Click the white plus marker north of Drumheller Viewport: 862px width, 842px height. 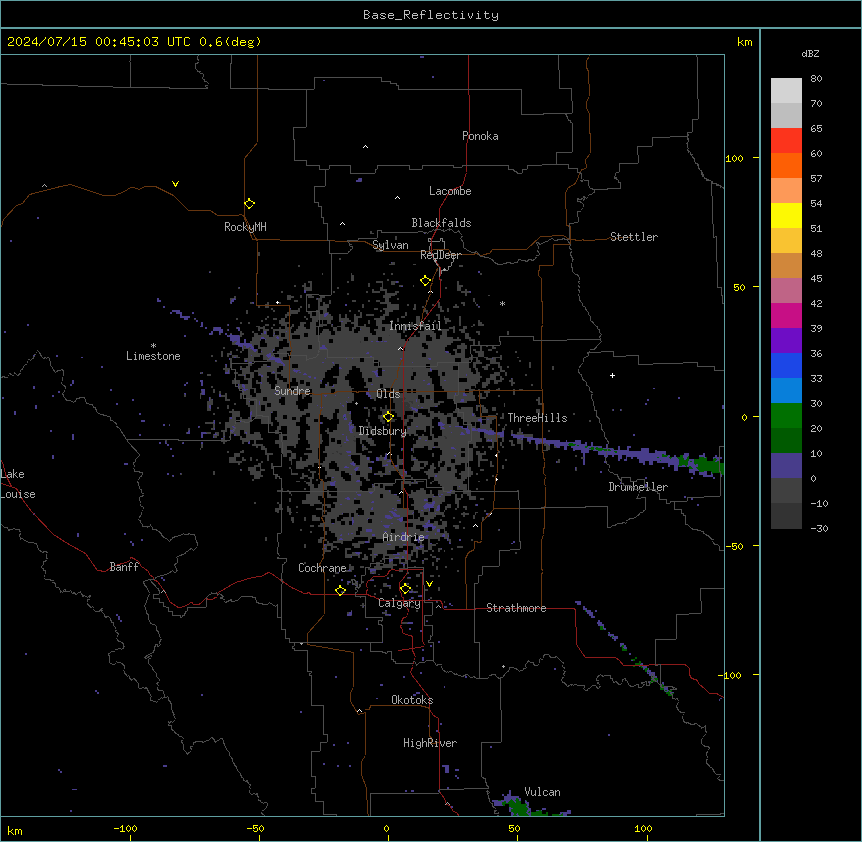pos(612,375)
